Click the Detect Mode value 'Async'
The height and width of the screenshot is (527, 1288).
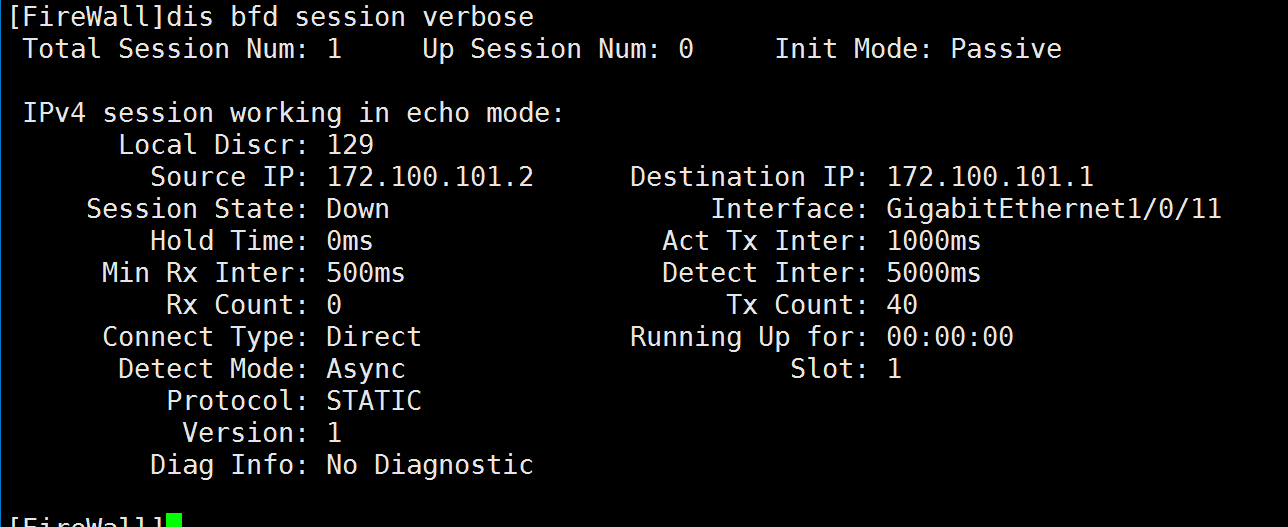coord(366,369)
